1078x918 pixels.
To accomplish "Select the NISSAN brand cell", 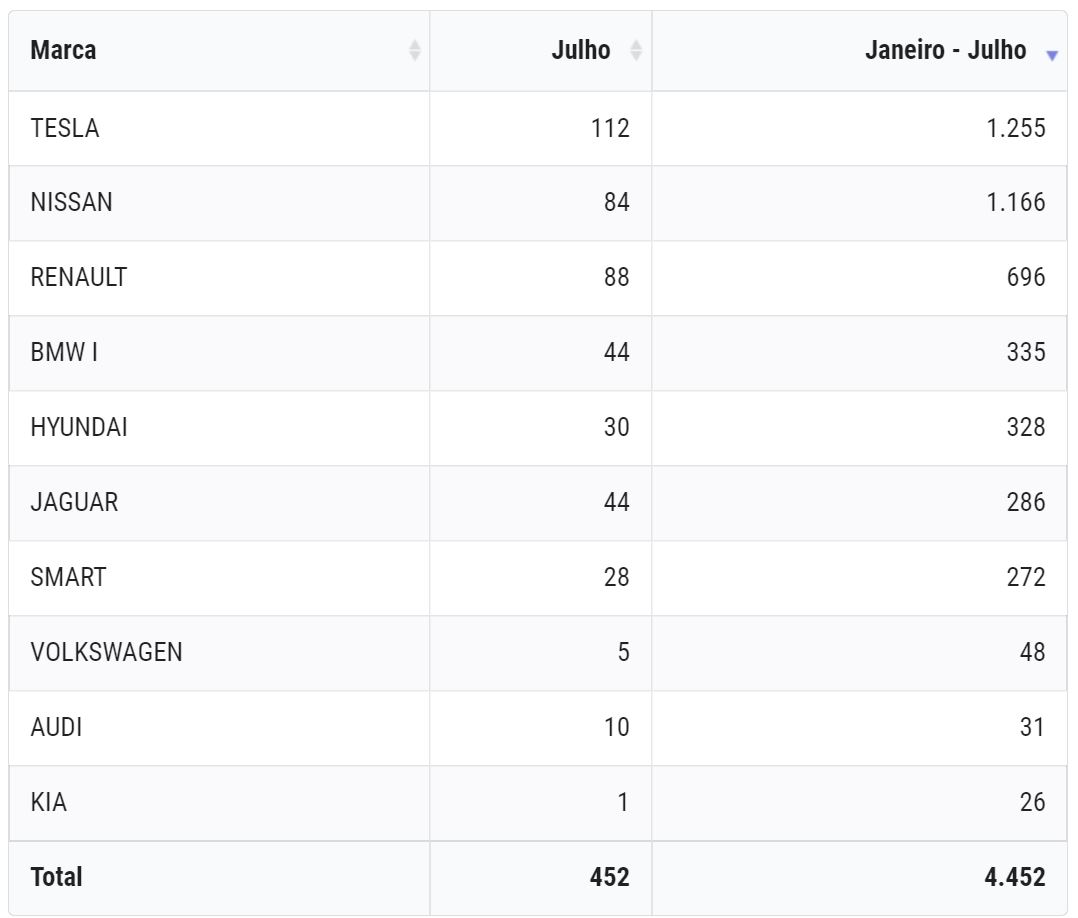I will point(219,203).
